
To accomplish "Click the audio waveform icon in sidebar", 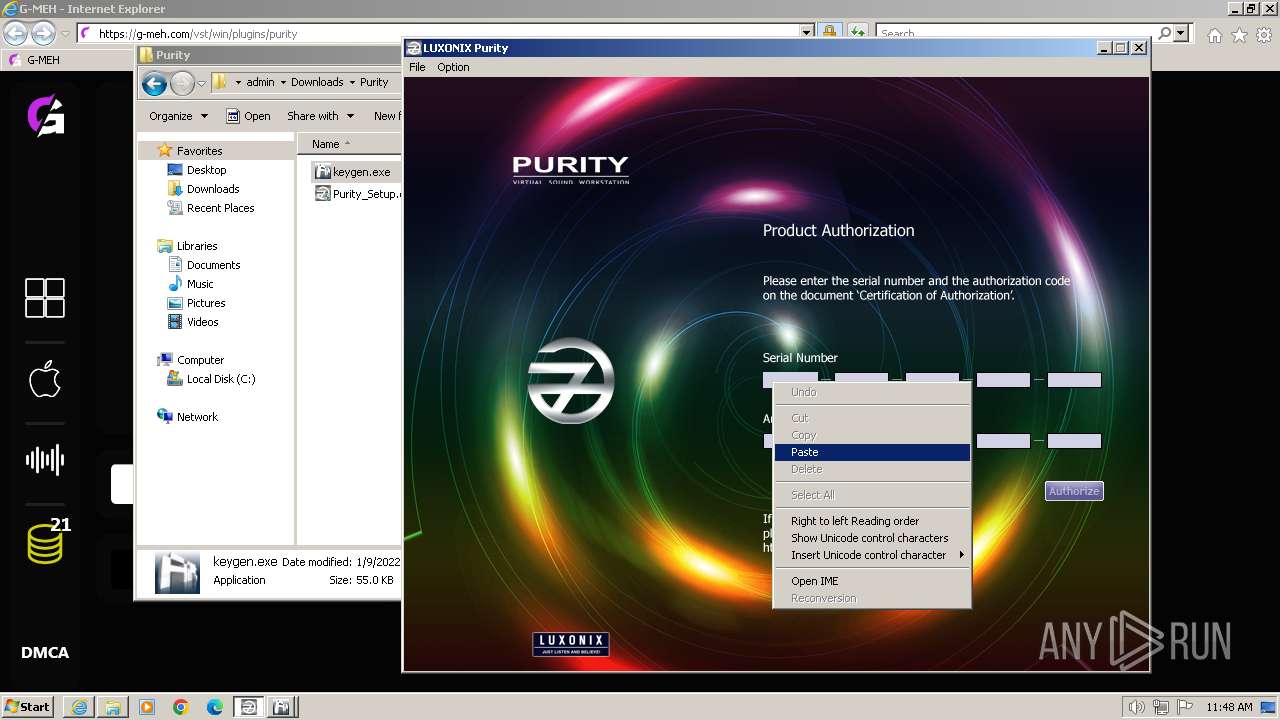I will (x=45, y=460).
